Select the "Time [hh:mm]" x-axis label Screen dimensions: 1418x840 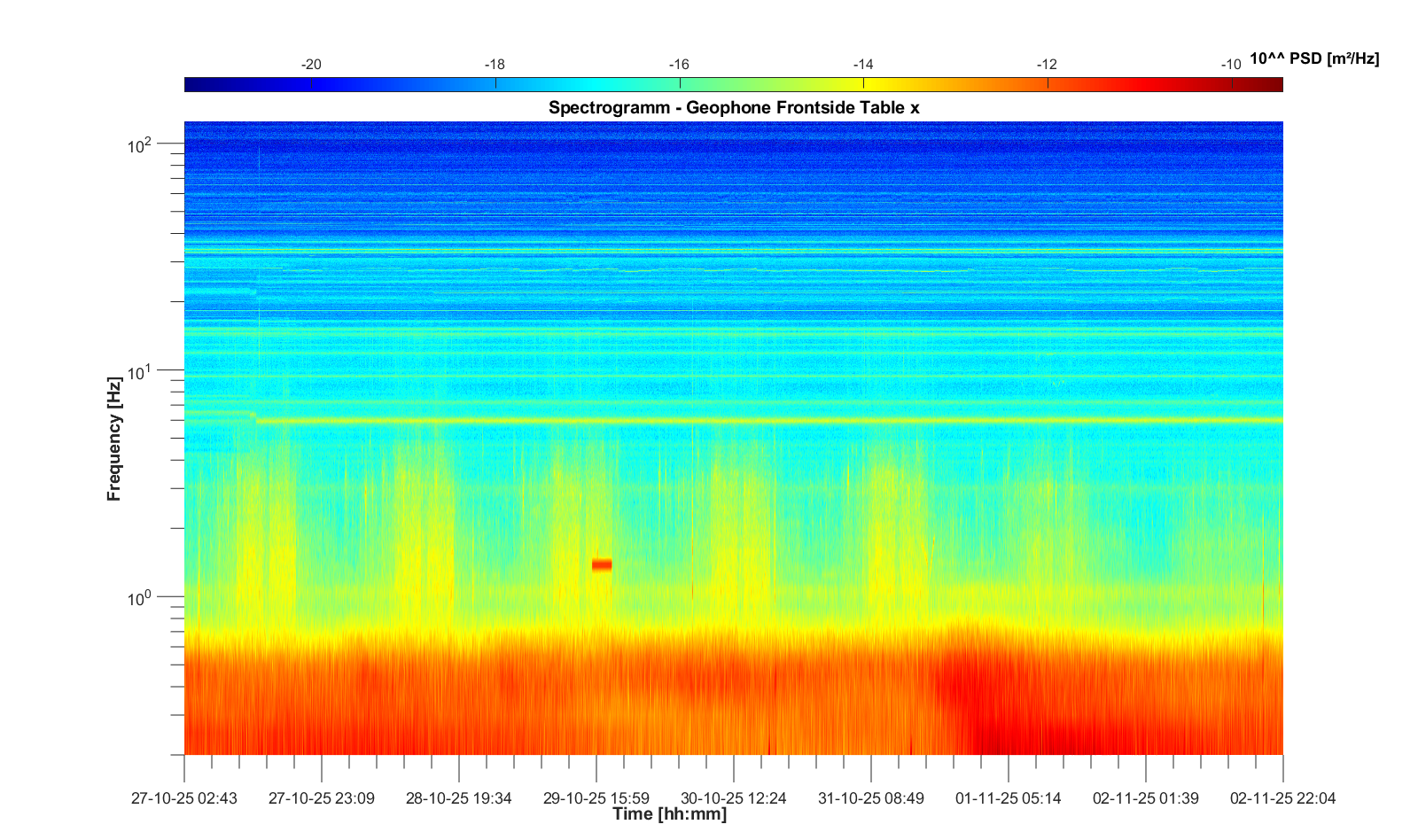click(x=669, y=813)
